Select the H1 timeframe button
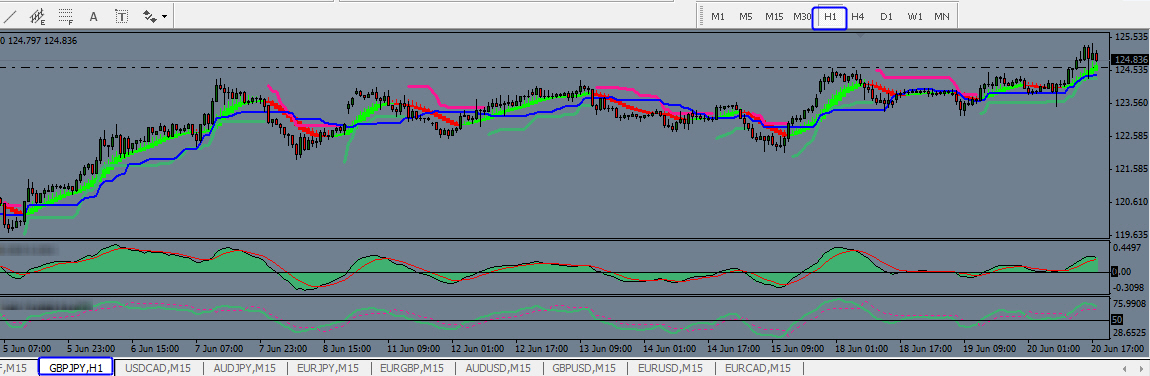The image size is (1150, 376). coord(830,18)
